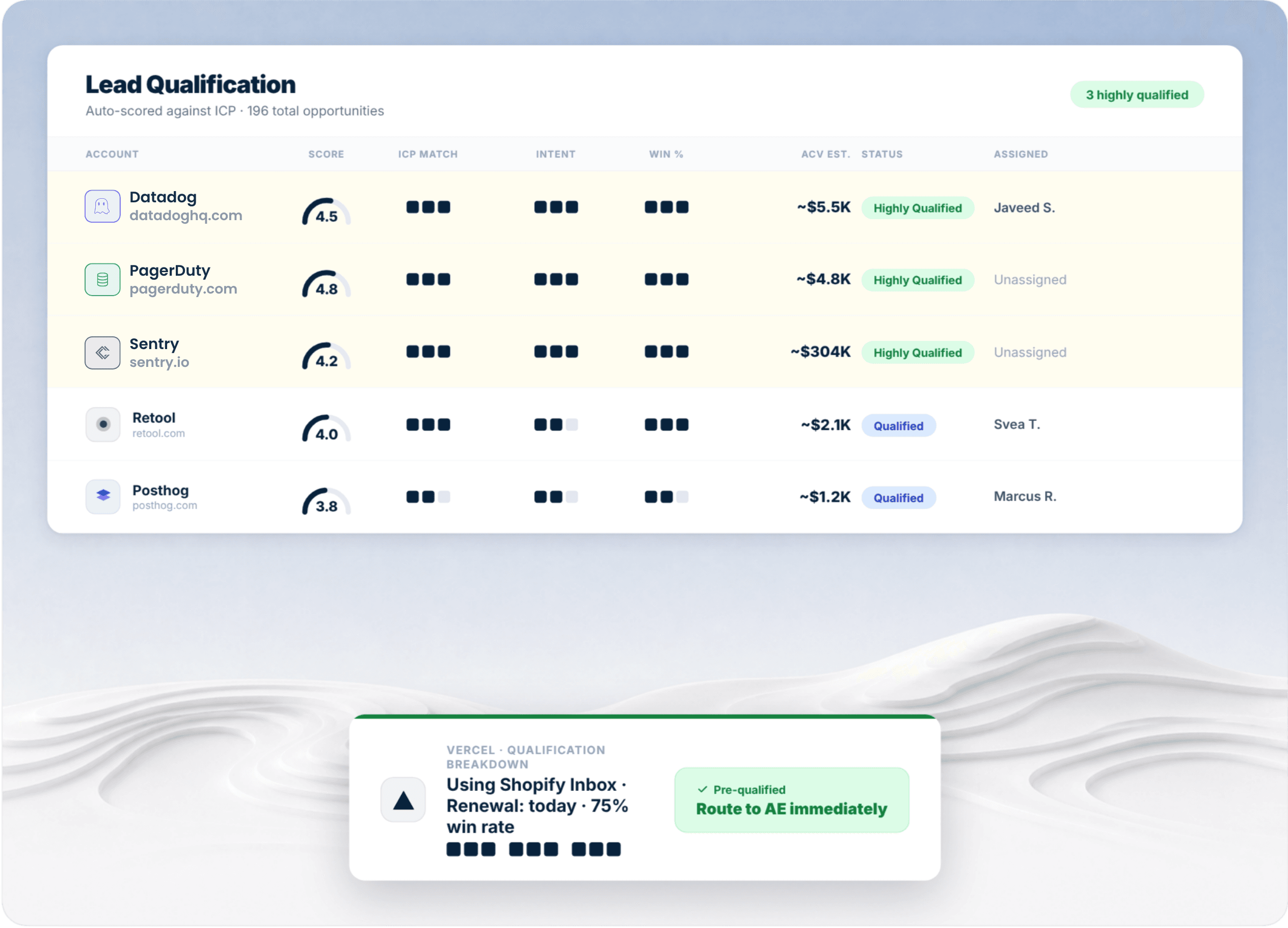Click assignee Svea T.
This screenshot has height=928, width=1288.
coord(1016,424)
